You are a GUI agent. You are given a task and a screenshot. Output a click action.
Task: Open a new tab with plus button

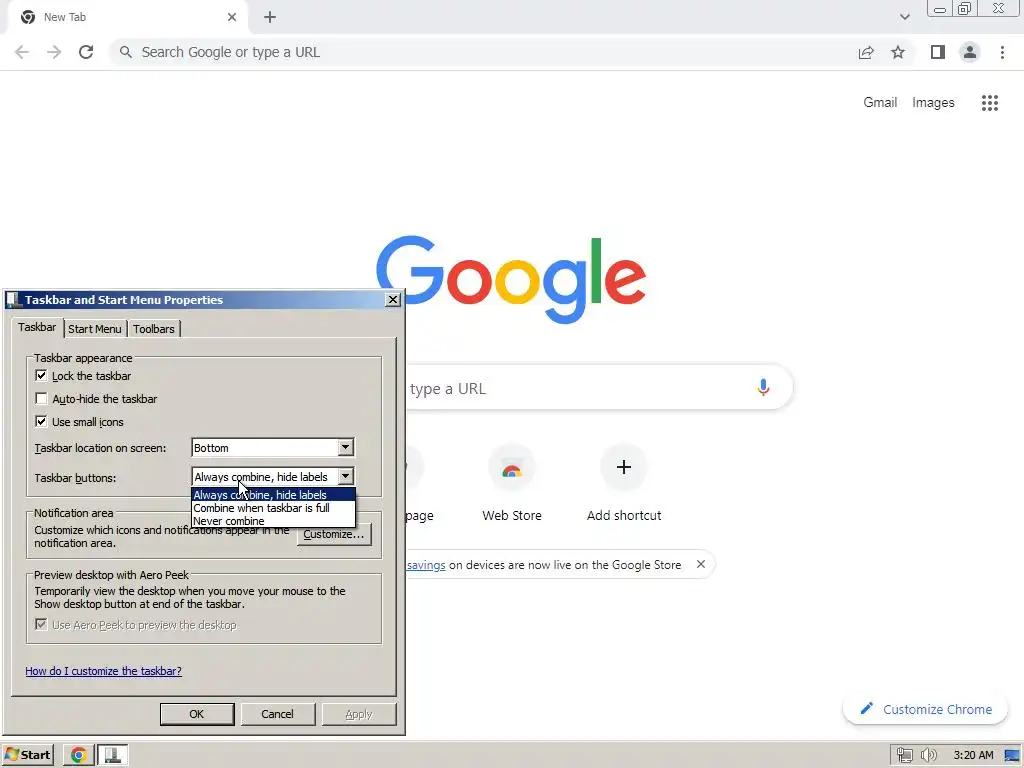(x=270, y=17)
